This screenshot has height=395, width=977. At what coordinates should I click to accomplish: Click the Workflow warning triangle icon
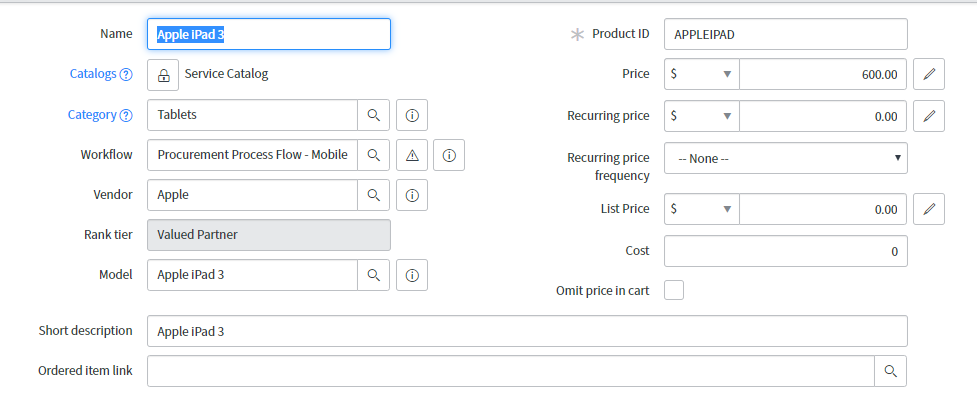412,155
